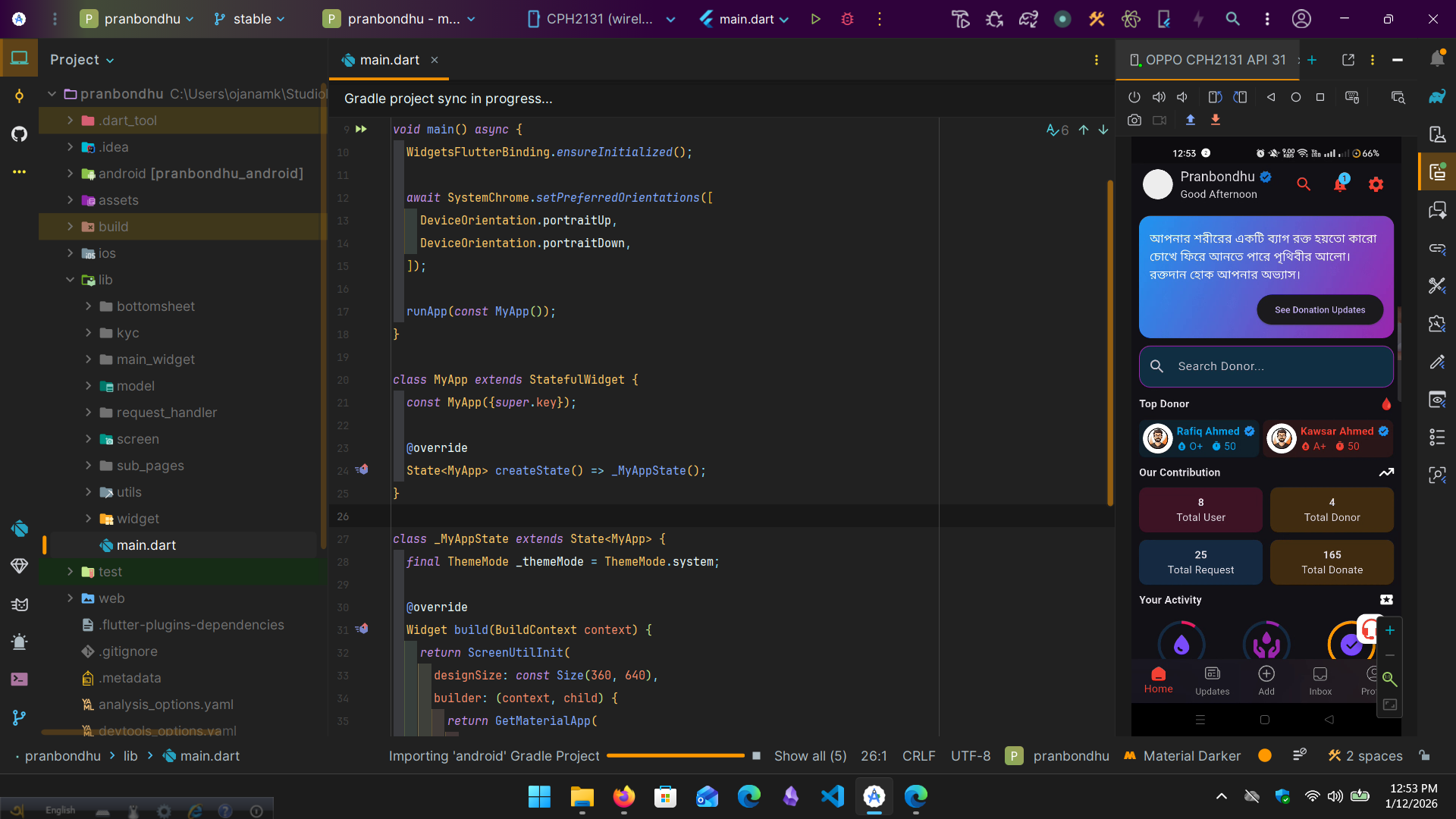Toggle file read-only lock in status bar
The height and width of the screenshot is (819, 1456).
(x=1425, y=755)
